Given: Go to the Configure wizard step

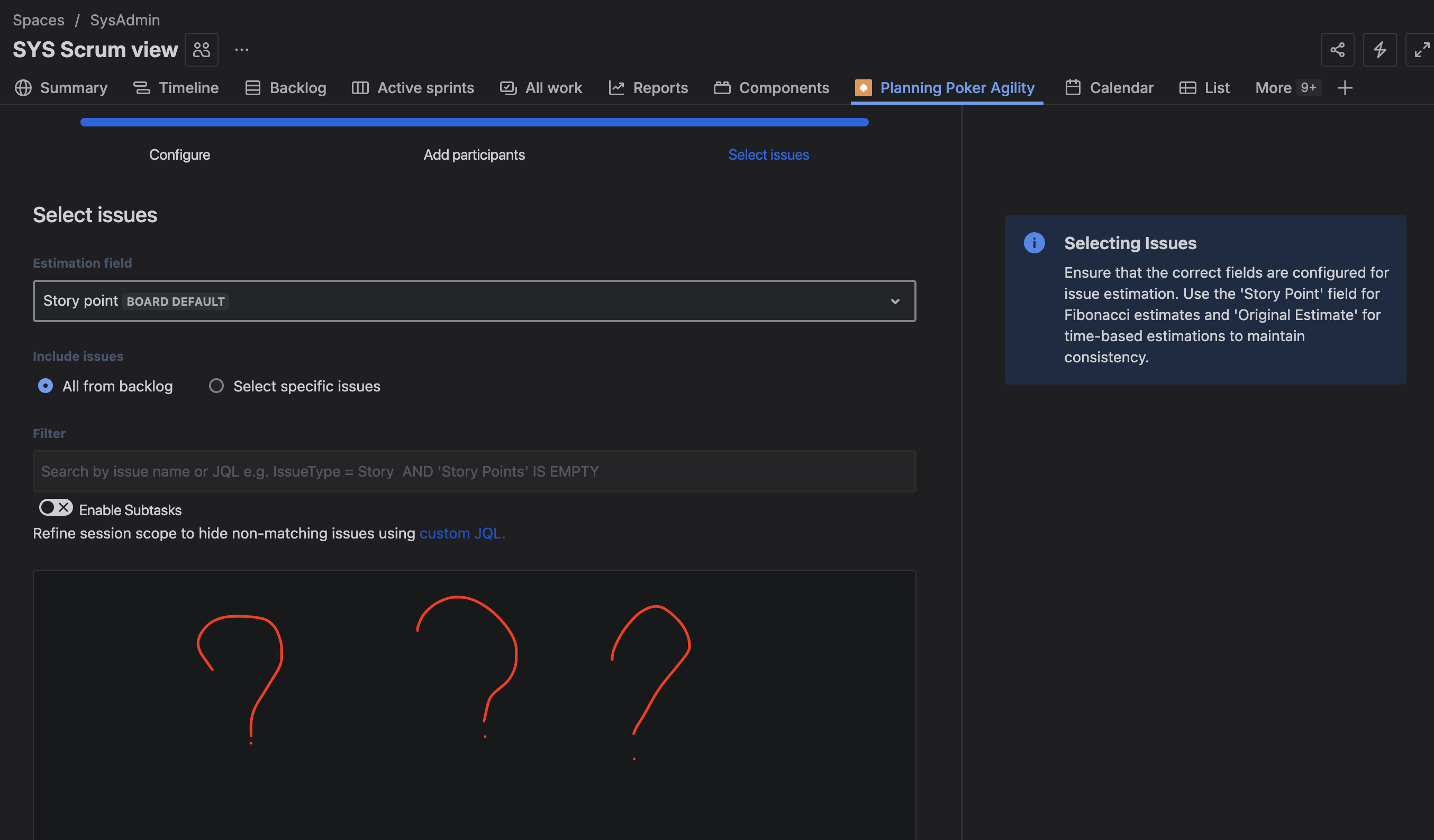Looking at the screenshot, I should [x=180, y=154].
